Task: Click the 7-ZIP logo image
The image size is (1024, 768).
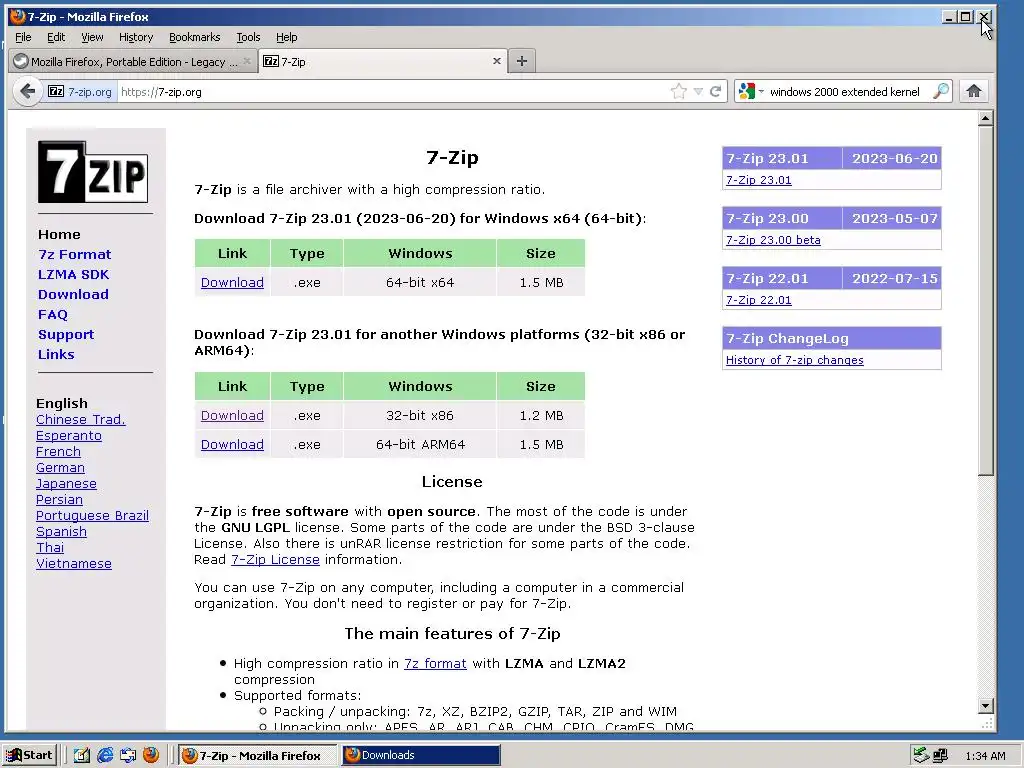Action: (93, 172)
